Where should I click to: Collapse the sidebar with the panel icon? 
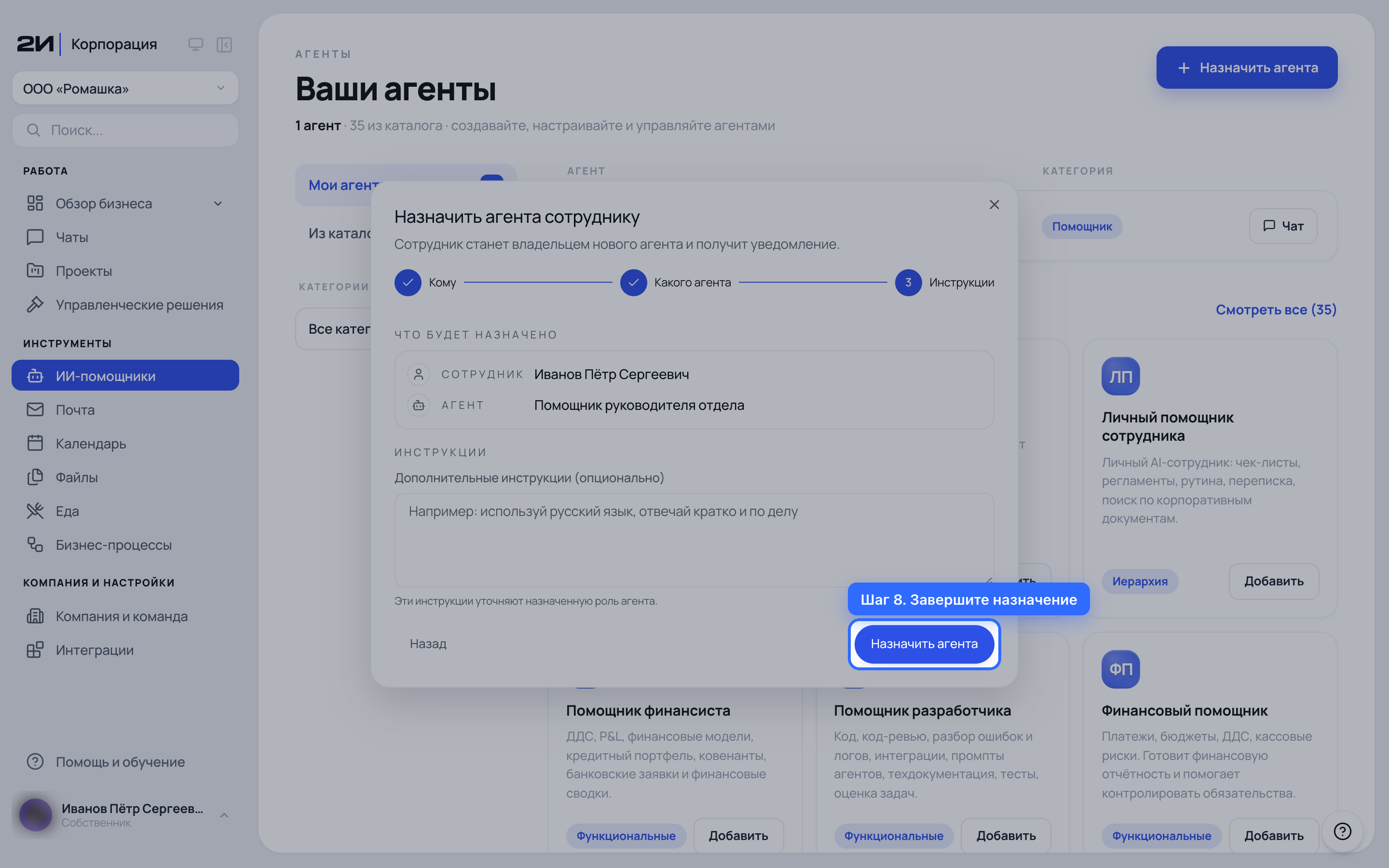[224, 44]
